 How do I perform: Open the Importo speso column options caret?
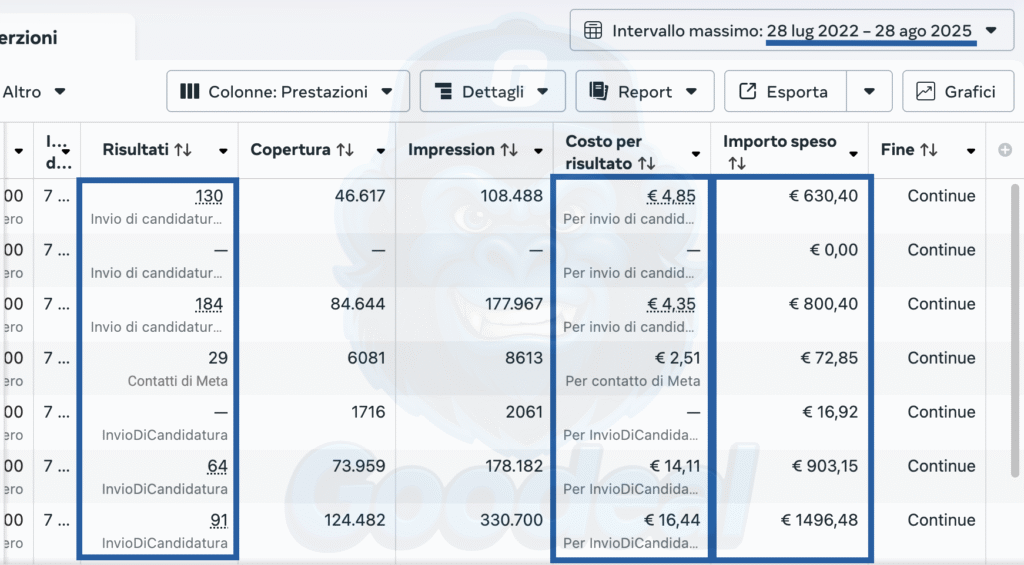coord(853,153)
